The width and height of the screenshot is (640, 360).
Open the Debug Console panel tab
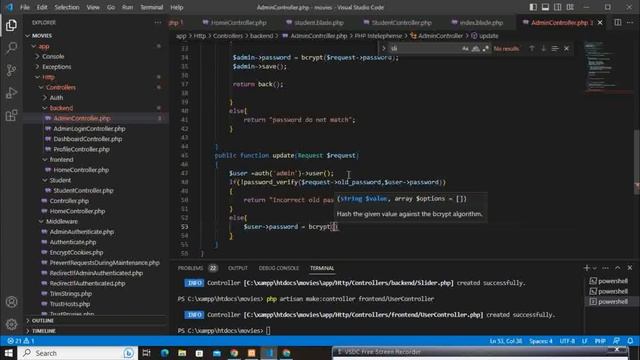(279, 268)
